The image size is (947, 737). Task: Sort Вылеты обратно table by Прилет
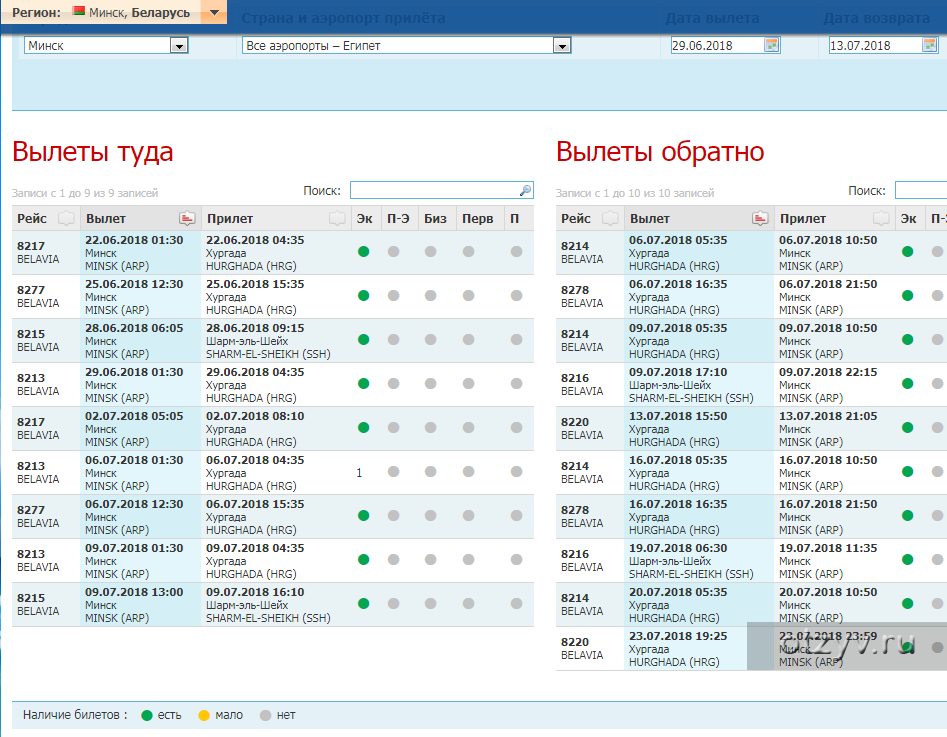click(834, 218)
